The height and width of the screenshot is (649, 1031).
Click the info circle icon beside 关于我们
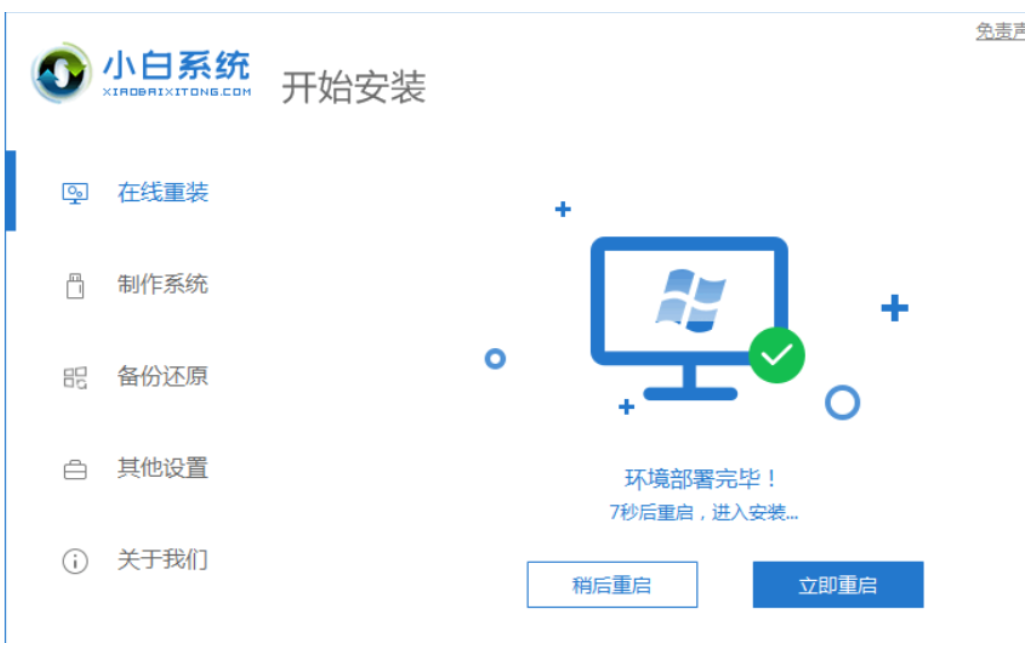pos(75,562)
